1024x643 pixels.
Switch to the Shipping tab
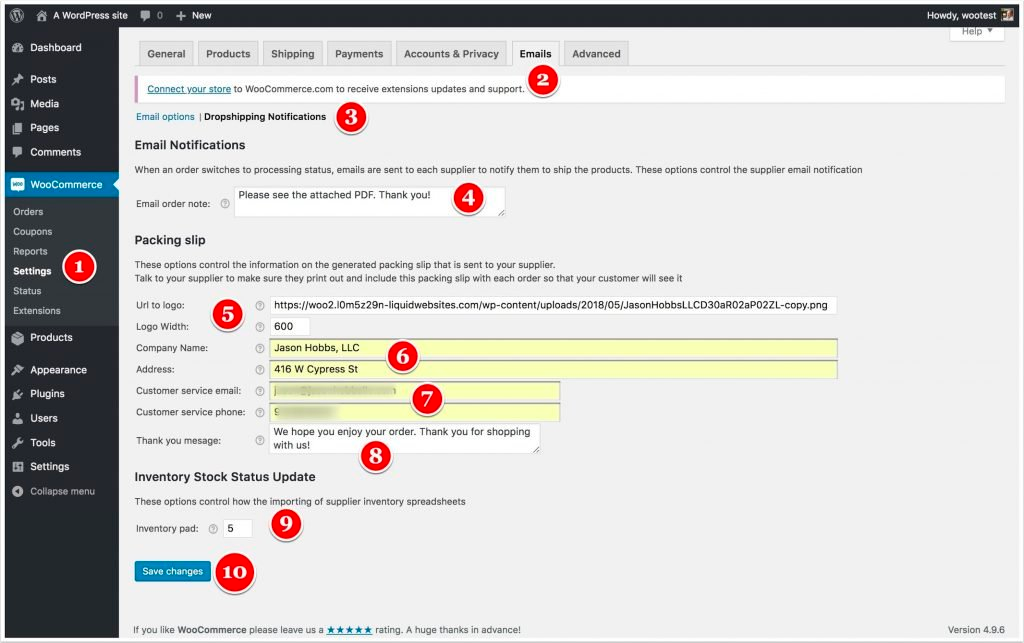coord(293,54)
